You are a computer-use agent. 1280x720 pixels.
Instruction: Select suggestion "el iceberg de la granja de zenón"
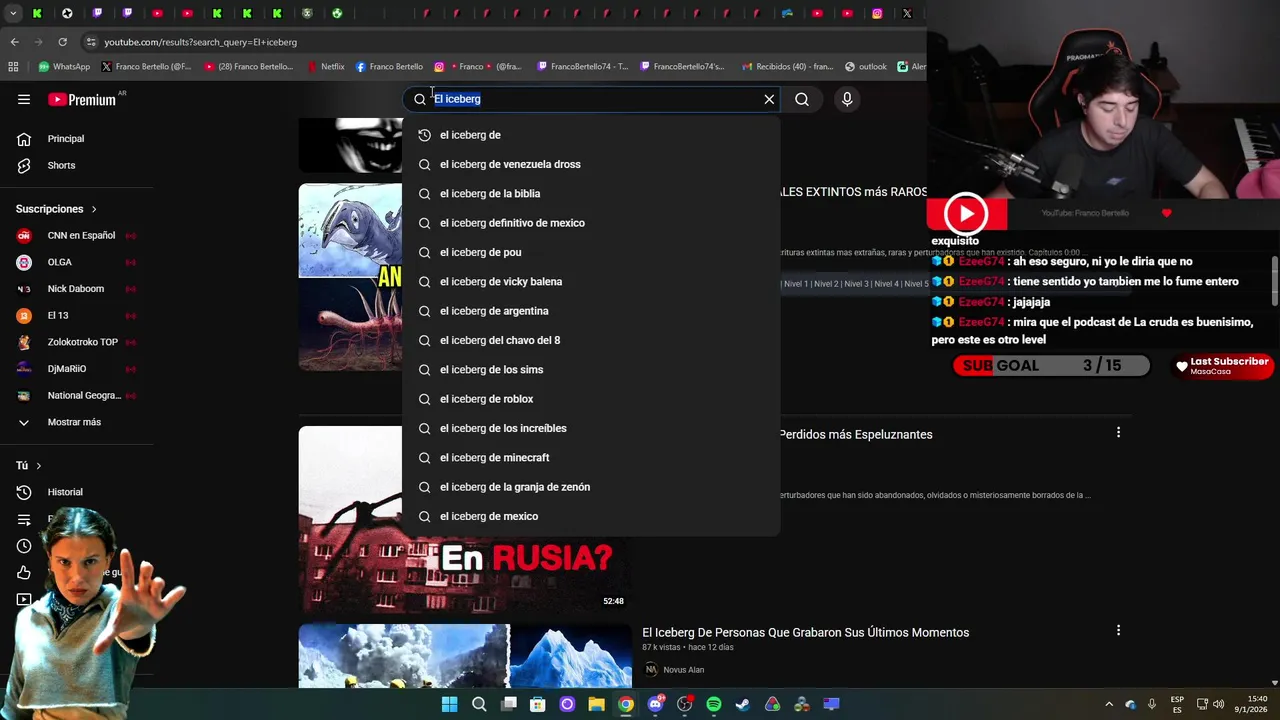[x=591, y=487]
